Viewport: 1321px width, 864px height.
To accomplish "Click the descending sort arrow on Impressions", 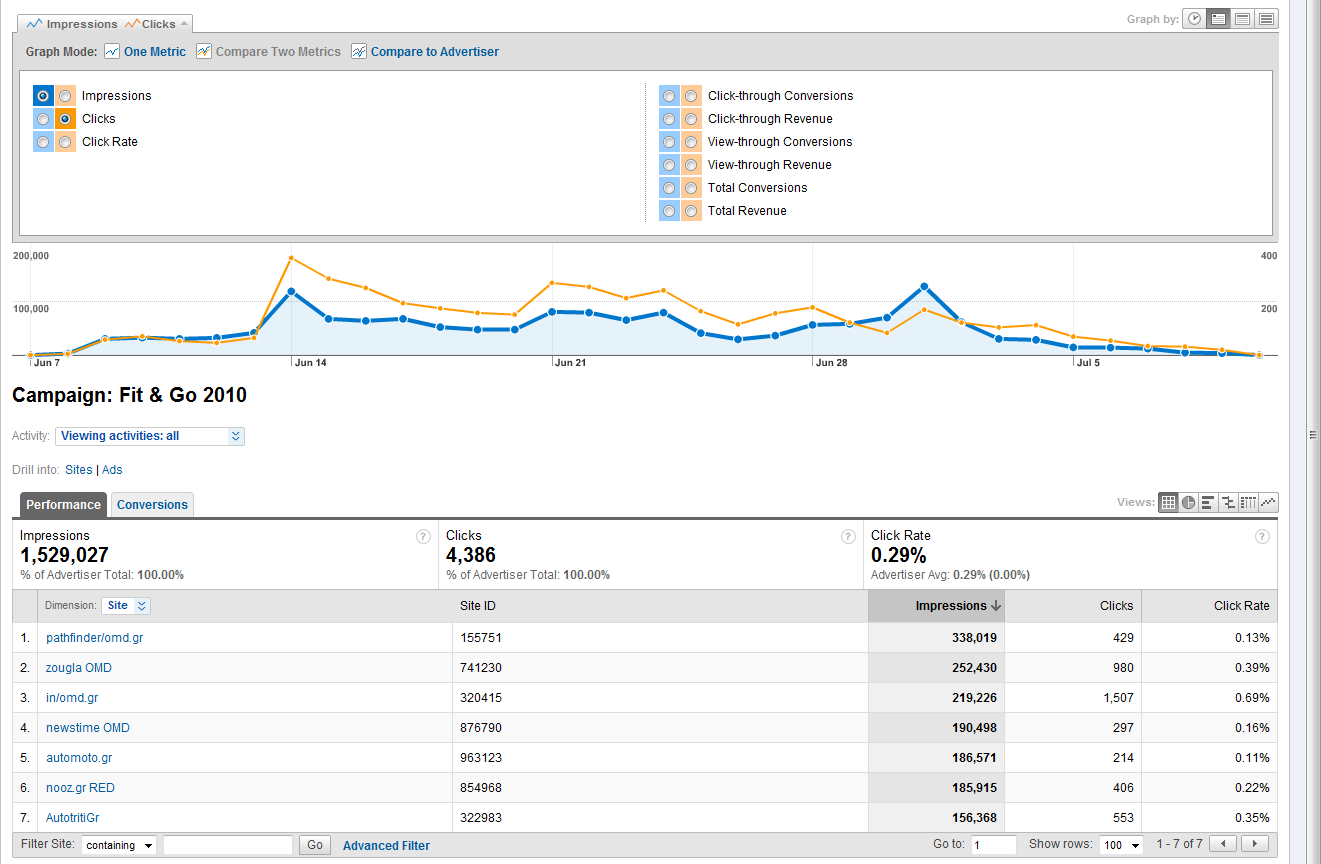I will (996, 606).
